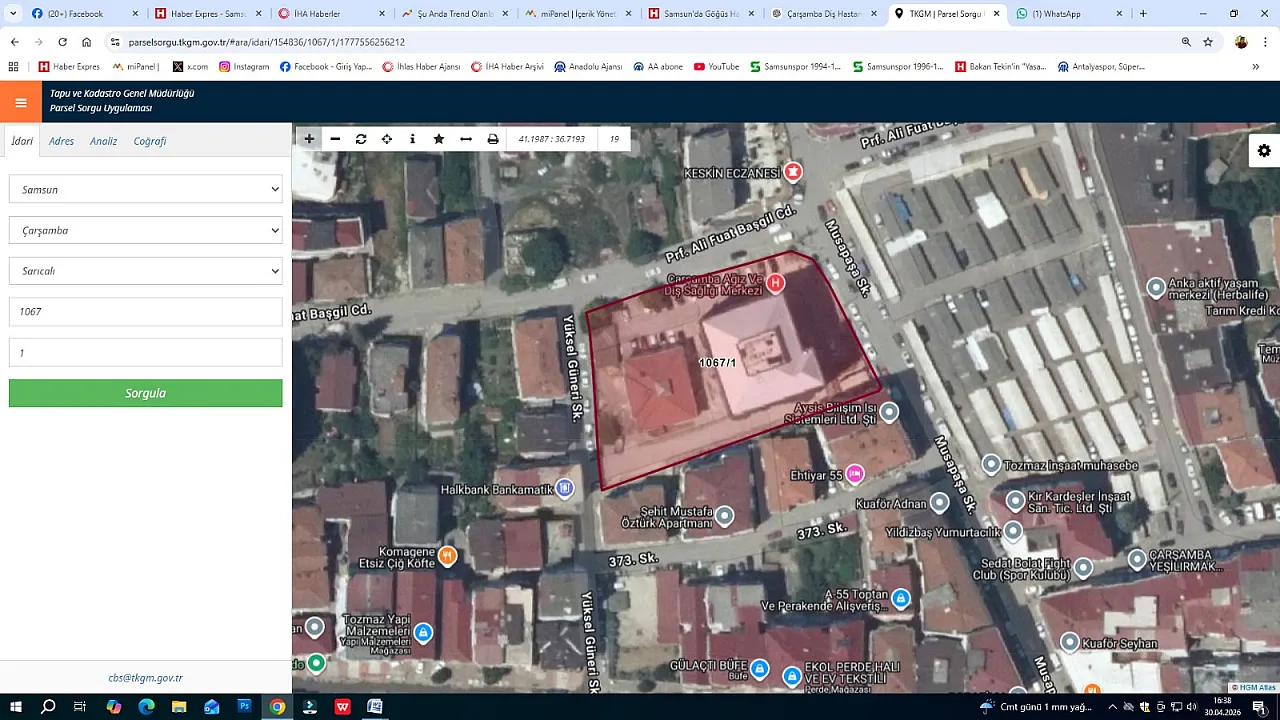This screenshot has width=1280, height=720.
Task: Click the star favorites icon
Action: (x=439, y=139)
